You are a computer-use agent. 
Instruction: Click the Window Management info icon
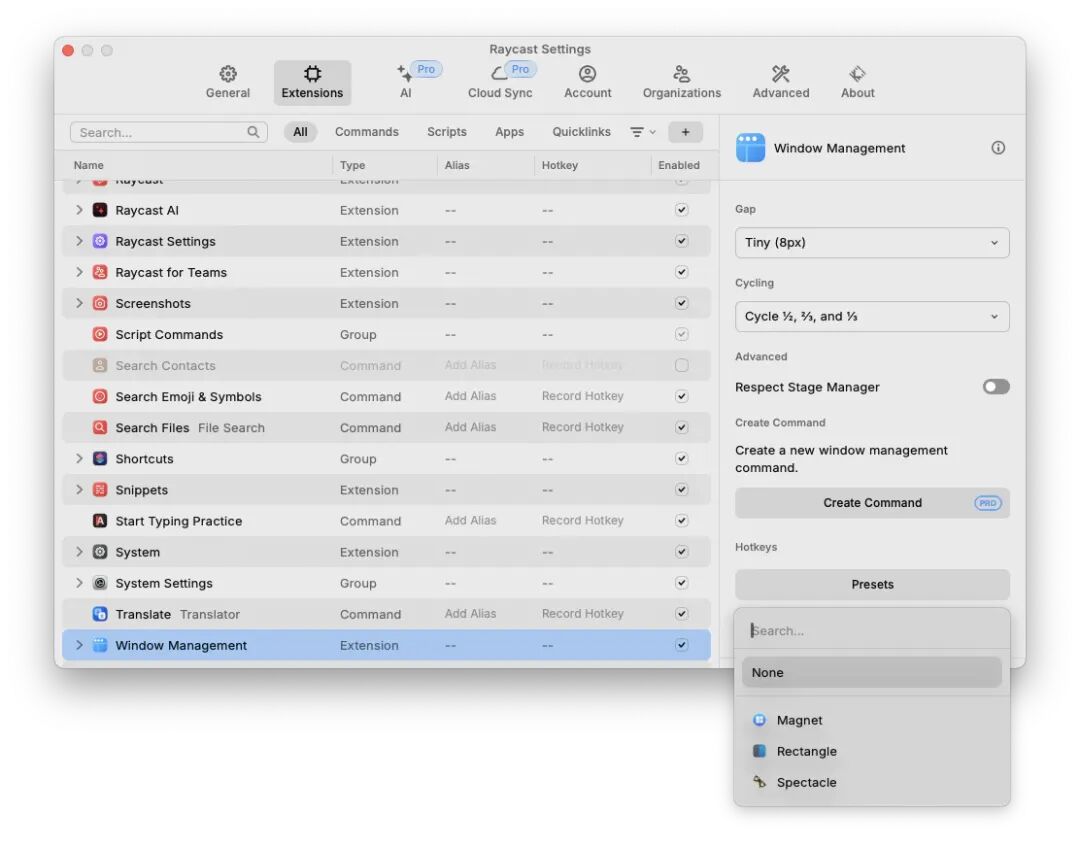(998, 148)
